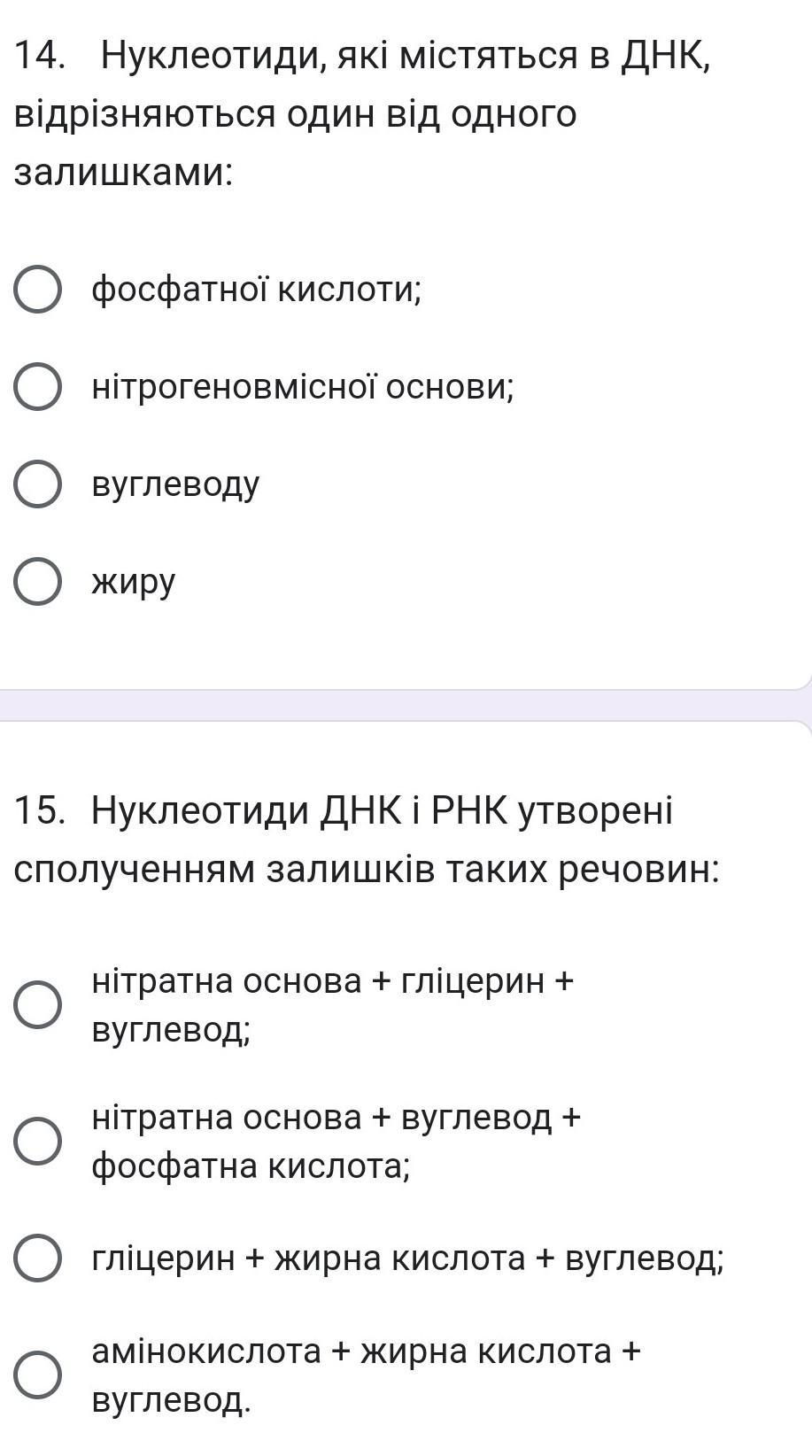The width and height of the screenshot is (812, 1456).
Task: Tap the «вуглеводу» answer label
Action: coord(175,484)
